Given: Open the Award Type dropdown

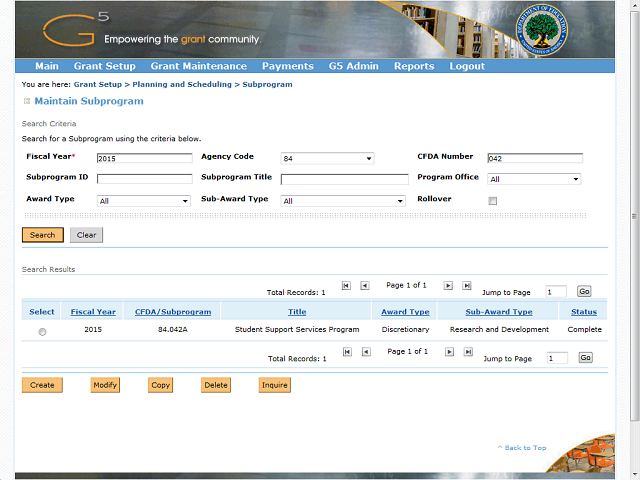Looking at the screenshot, I should [144, 201].
